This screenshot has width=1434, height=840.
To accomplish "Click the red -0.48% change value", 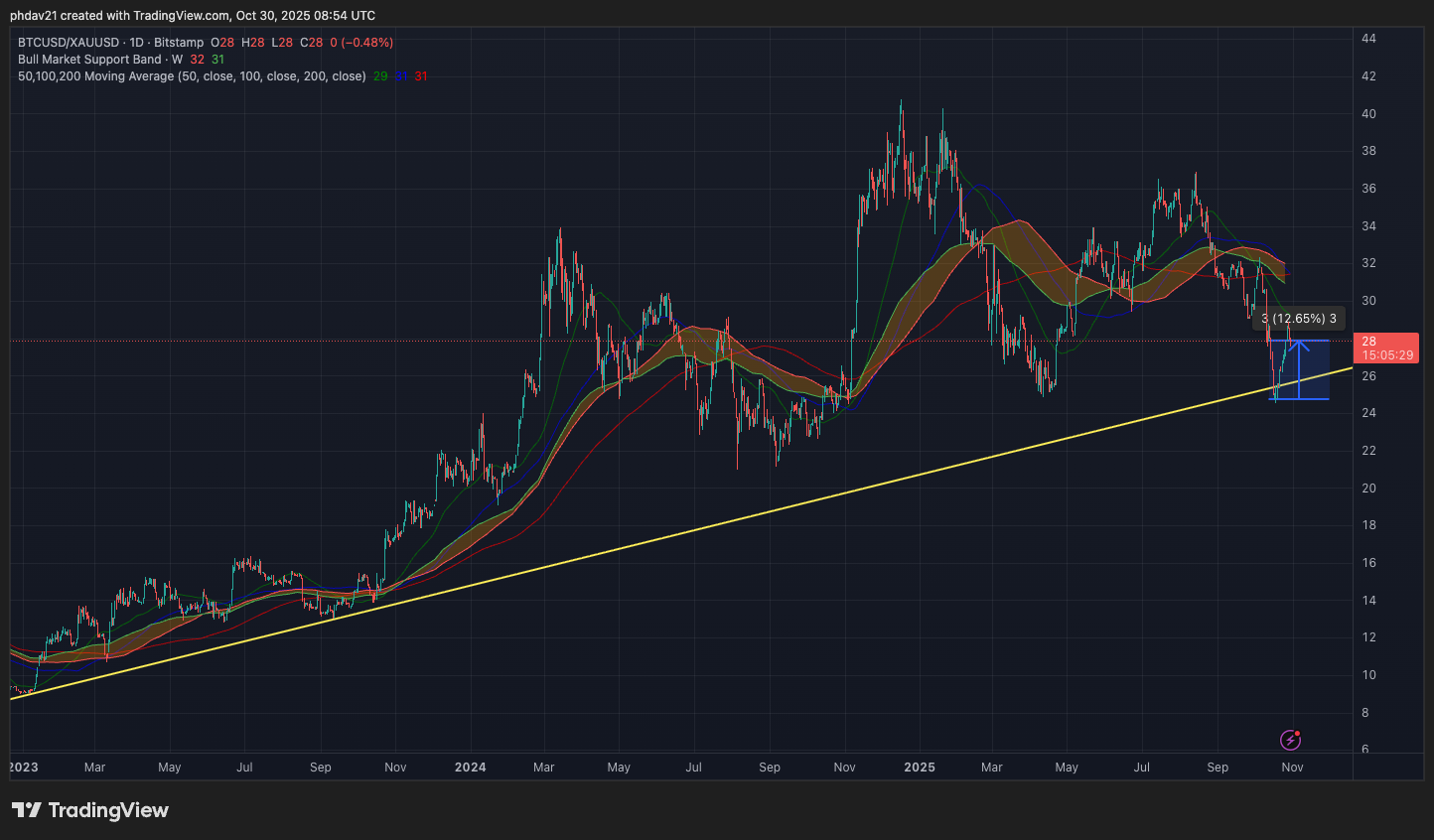I will (x=366, y=43).
